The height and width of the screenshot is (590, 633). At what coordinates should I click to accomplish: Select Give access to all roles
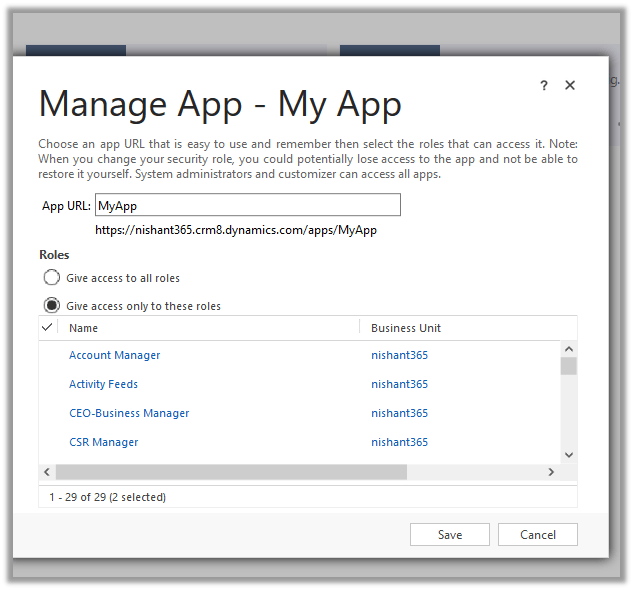[52, 278]
